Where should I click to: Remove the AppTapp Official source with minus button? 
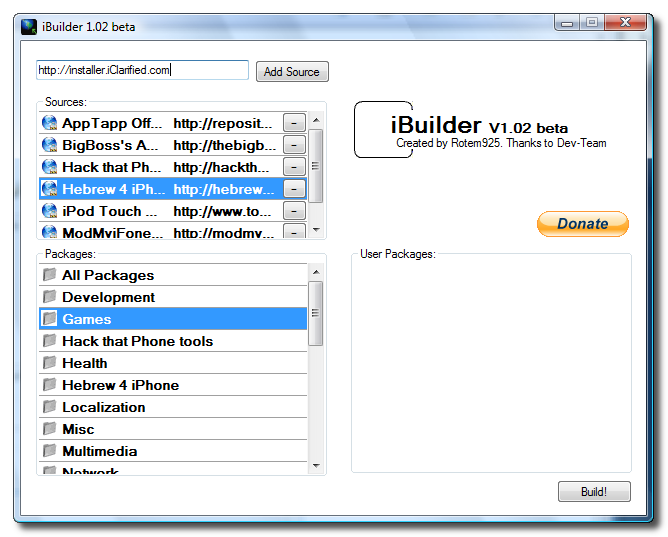pos(294,123)
